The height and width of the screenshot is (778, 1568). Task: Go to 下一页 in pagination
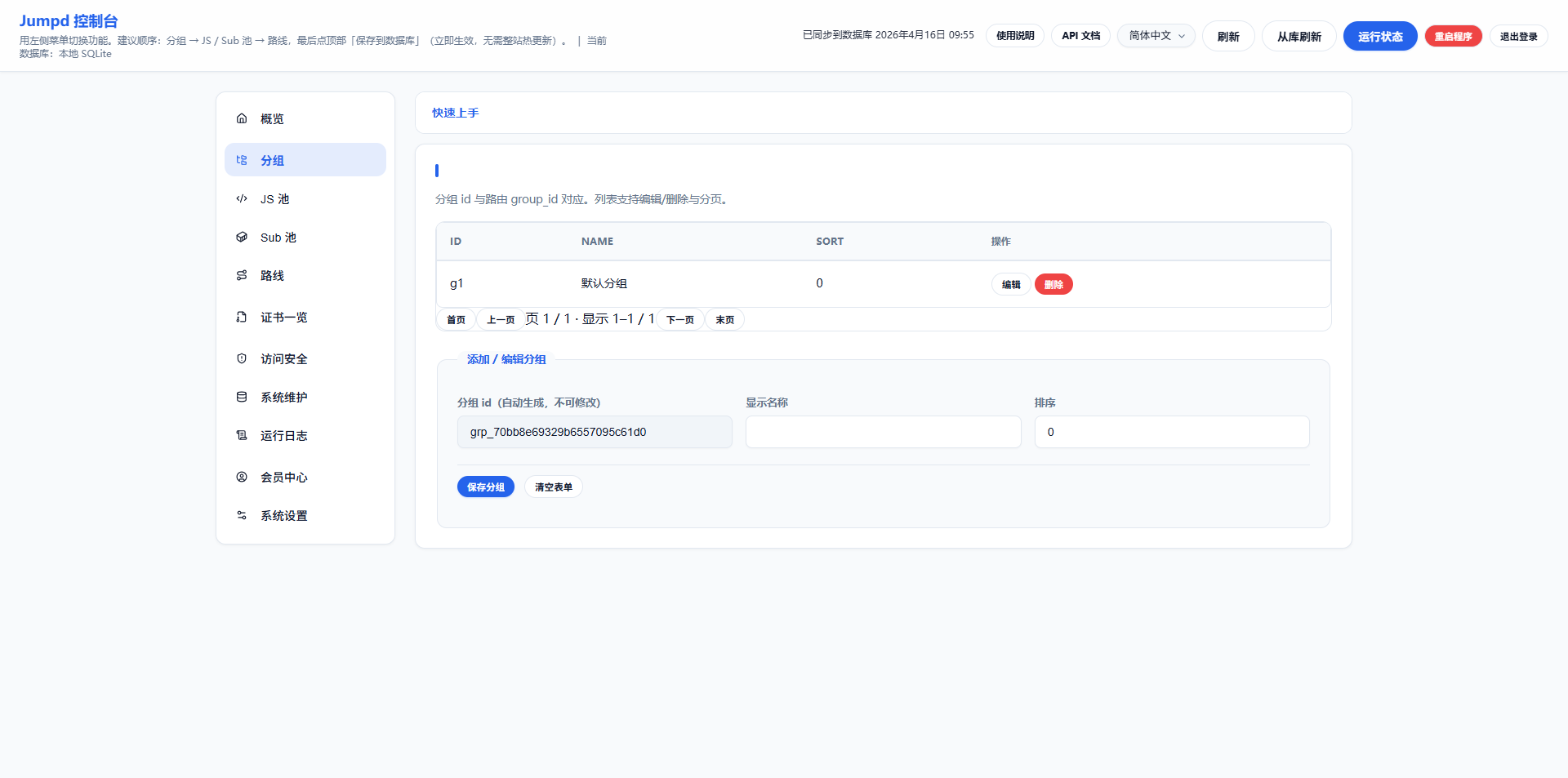coord(679,320)
